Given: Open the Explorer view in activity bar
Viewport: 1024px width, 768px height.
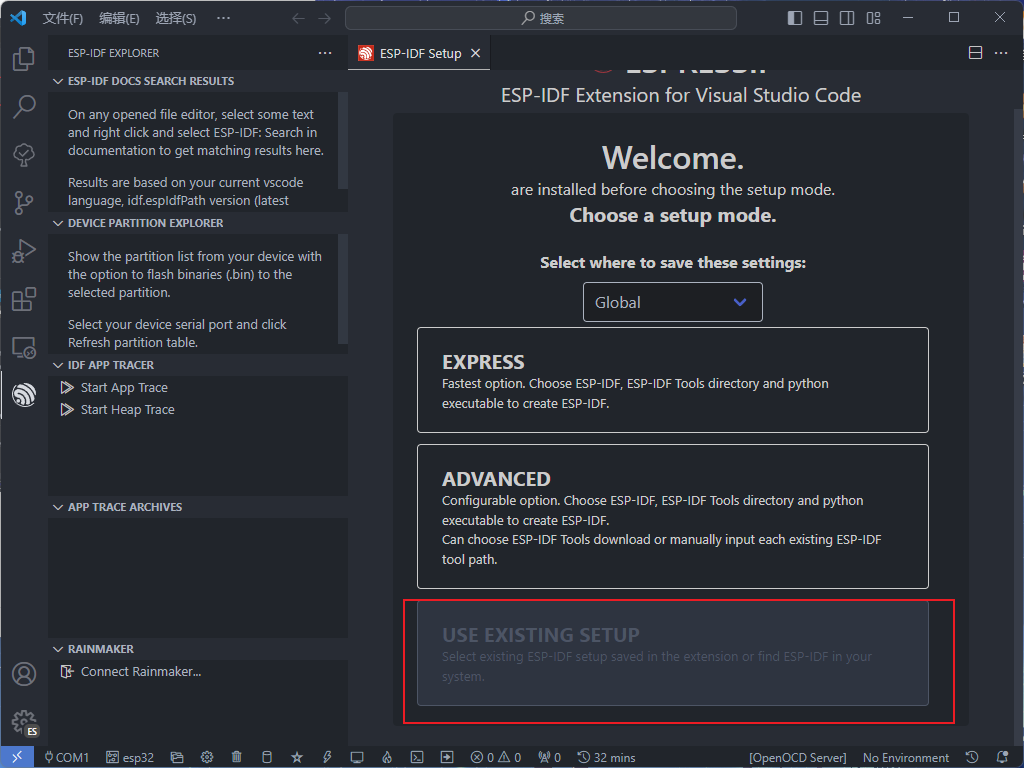Looking at the screenshot, I should [24, 59].
